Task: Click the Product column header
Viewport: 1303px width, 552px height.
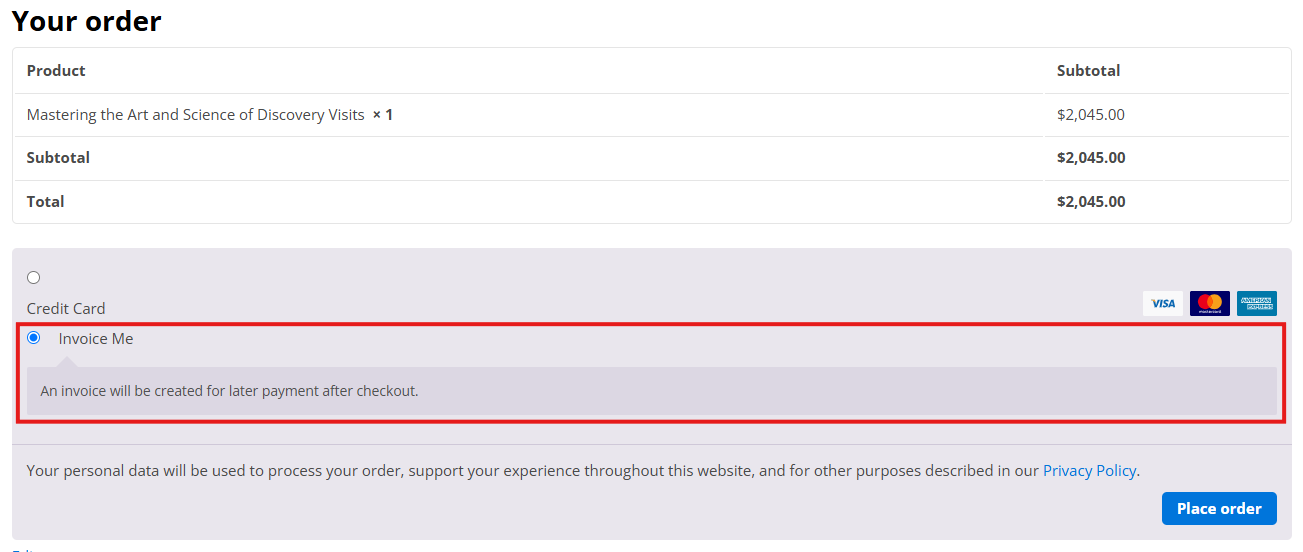Action: coord(56,71)
